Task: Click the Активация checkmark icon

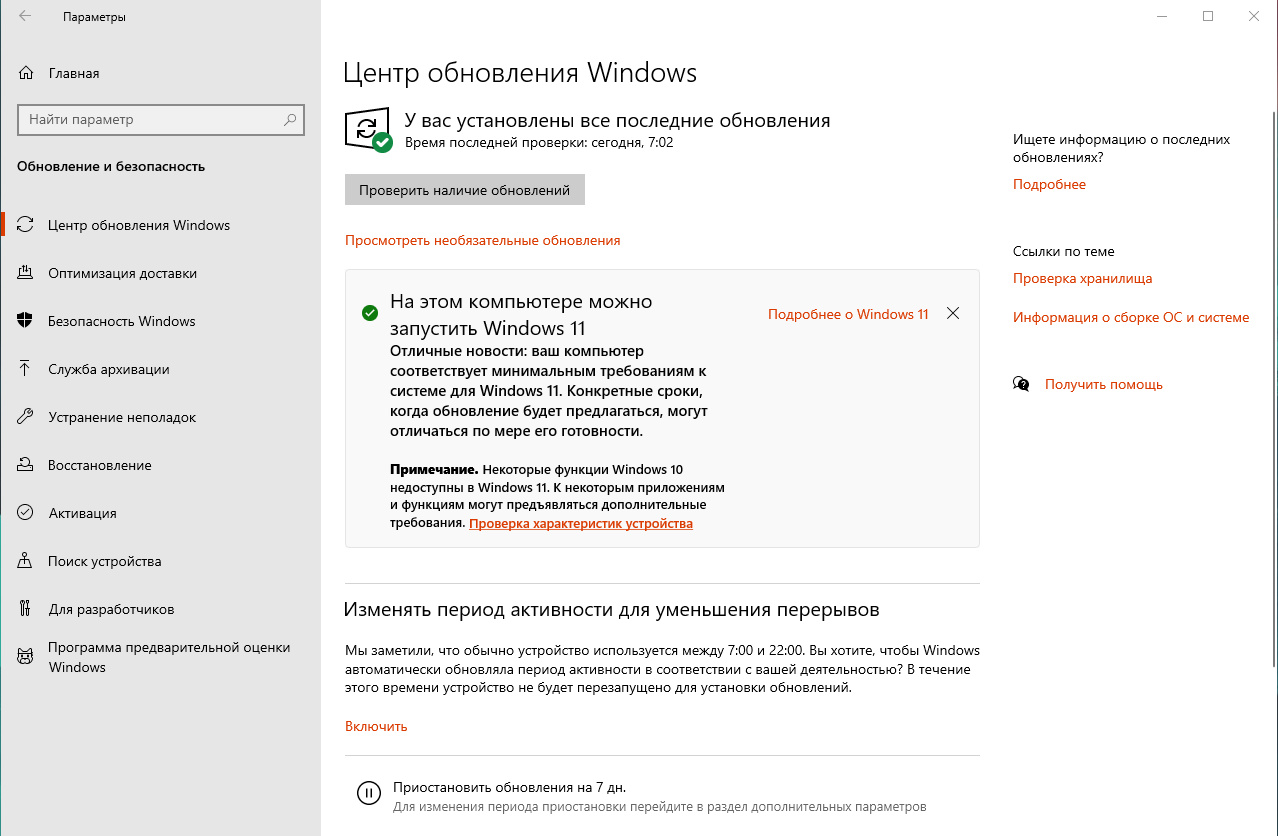Action: pos(26,513)
